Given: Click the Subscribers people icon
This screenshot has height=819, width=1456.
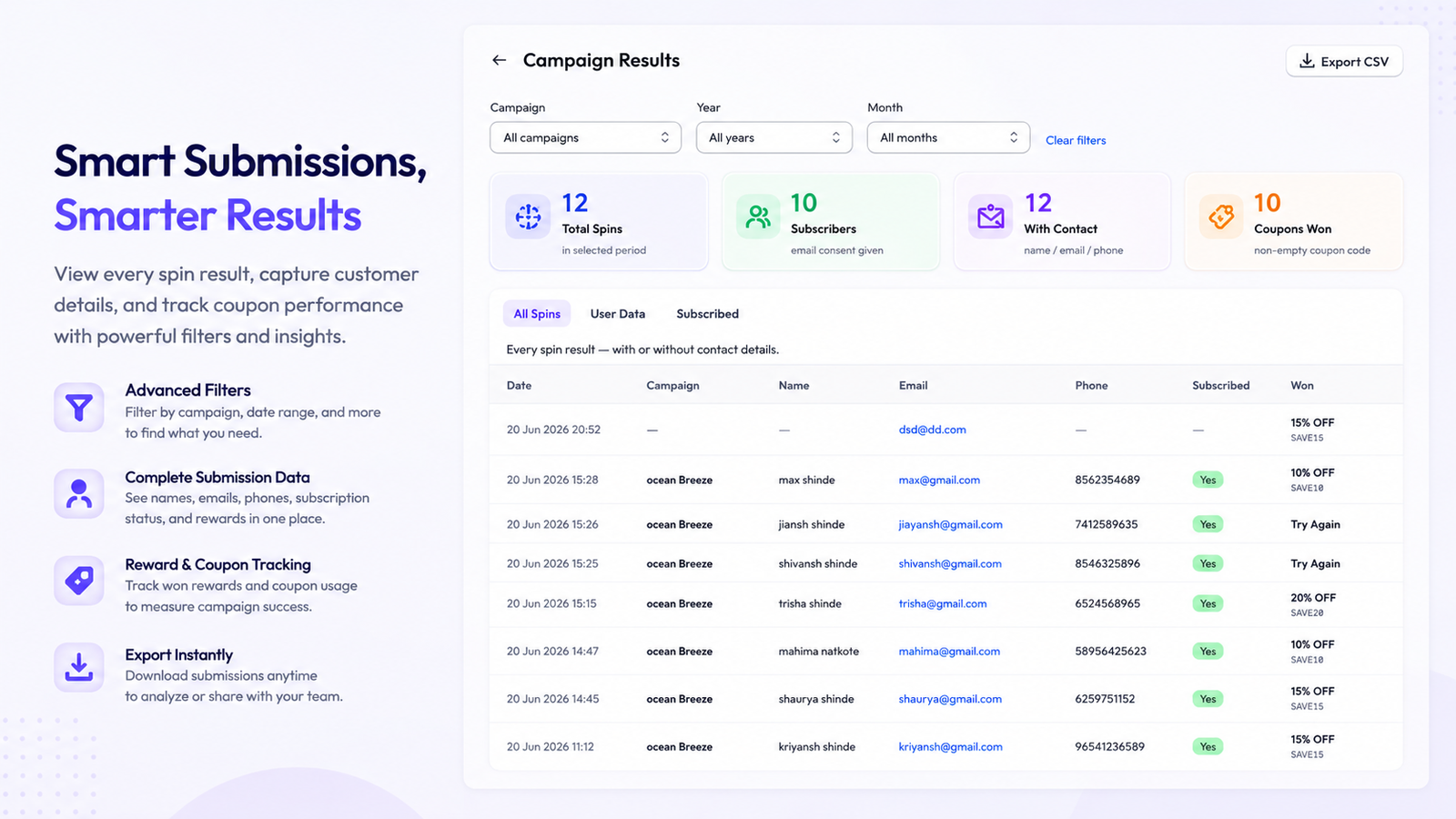Looking at the screenshot, I should click(758, 217).
